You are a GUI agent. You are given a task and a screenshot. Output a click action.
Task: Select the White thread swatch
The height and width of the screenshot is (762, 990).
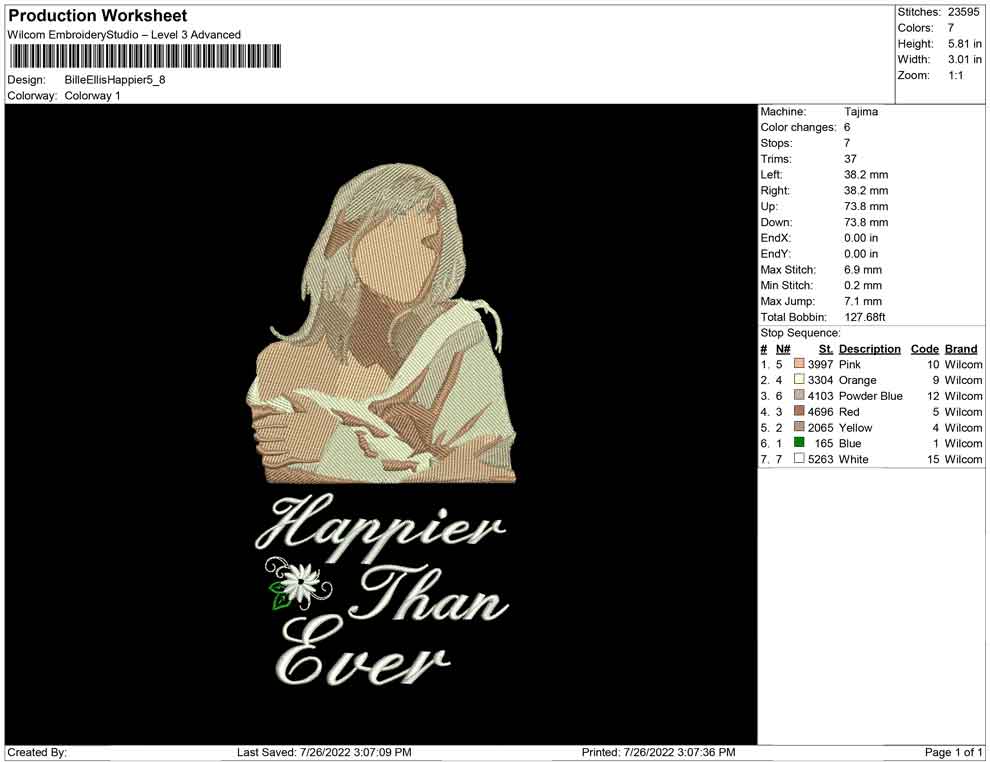tap(799, 458)
